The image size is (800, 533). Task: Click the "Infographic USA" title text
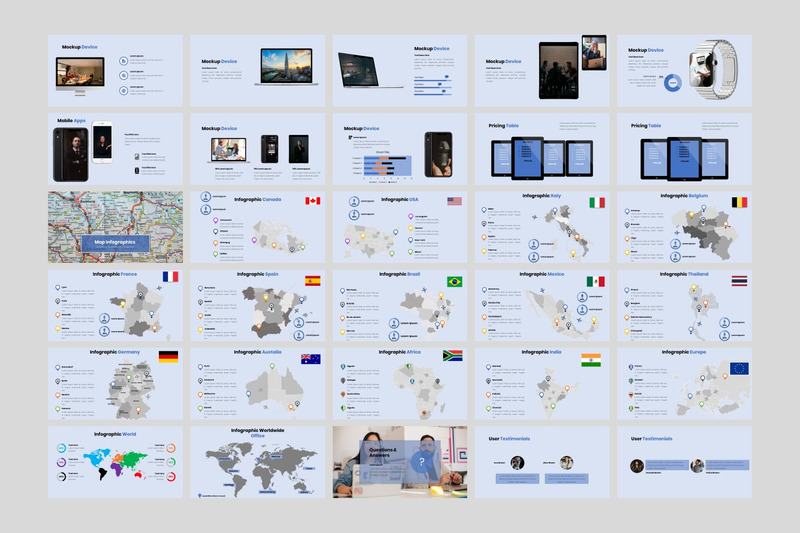[x=399, y=199]
